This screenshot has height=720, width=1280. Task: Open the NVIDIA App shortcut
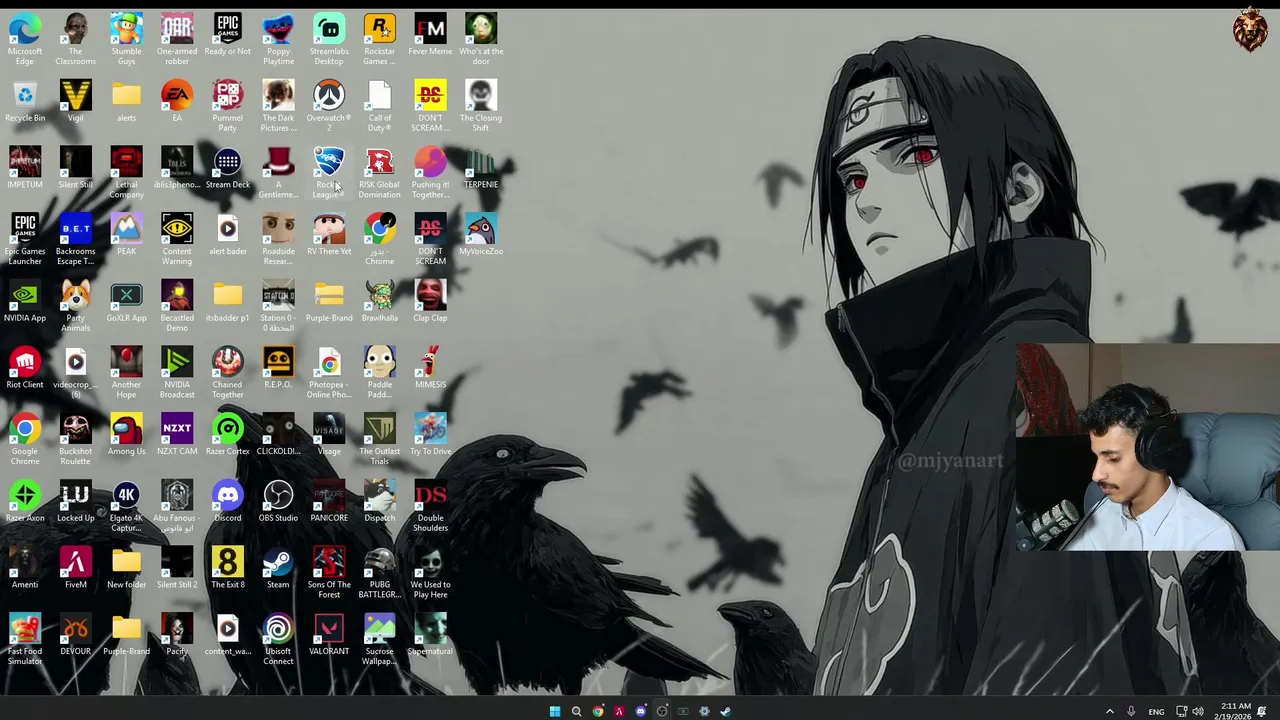[25, 301]
